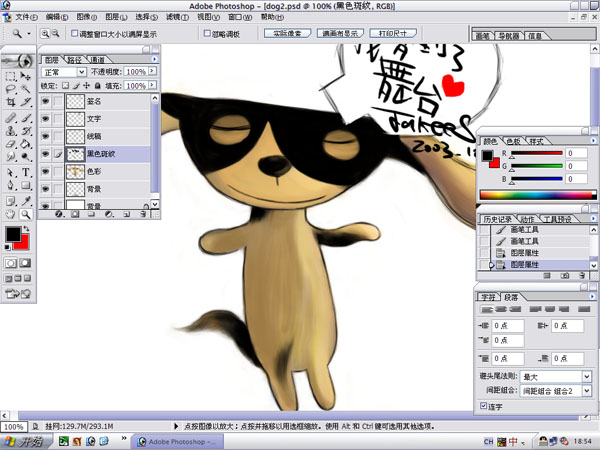Uncheck the 连字 checkbox
600x450 pixels.
coord(483,406)
